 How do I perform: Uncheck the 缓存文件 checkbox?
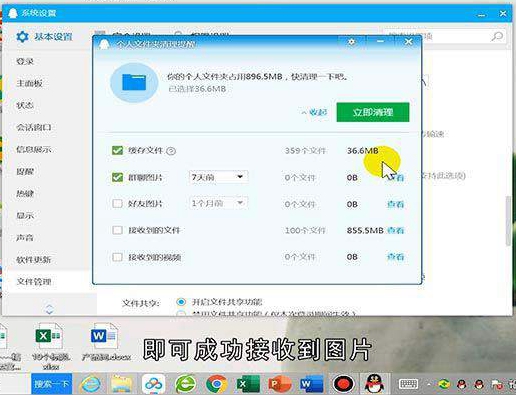coord(117,151)
